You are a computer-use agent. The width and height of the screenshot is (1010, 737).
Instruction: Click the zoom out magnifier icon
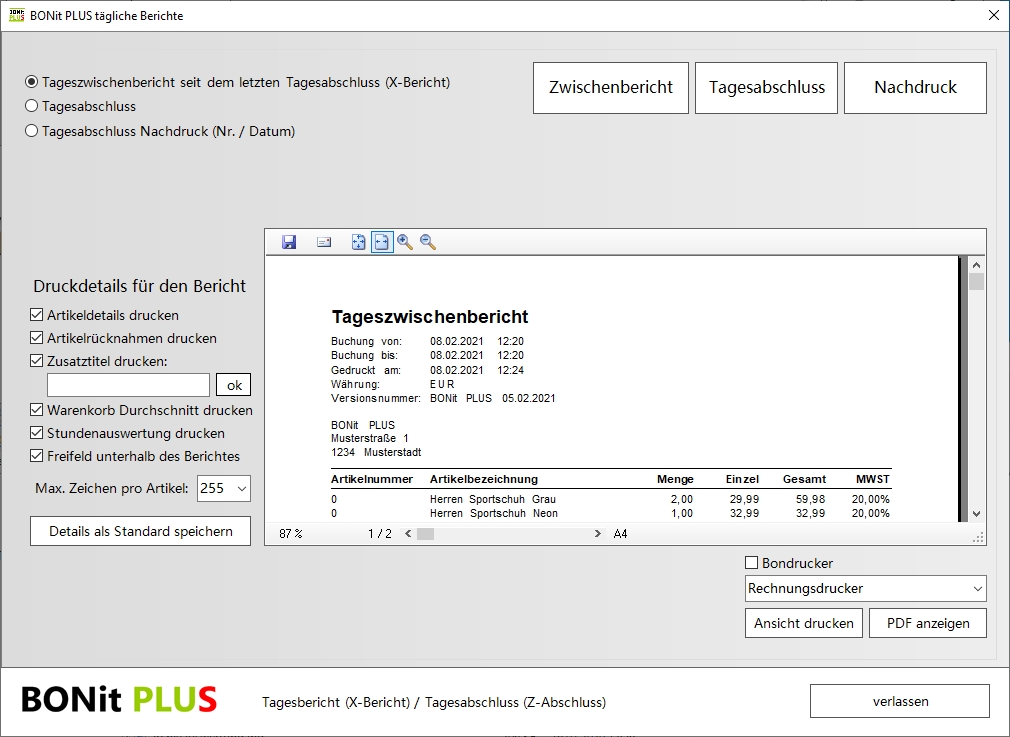428,242
